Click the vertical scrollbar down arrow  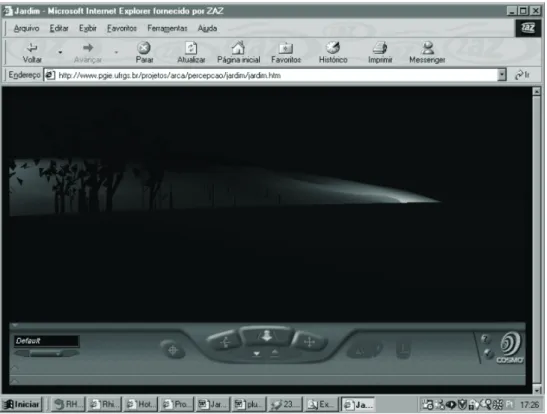[537, 389]
